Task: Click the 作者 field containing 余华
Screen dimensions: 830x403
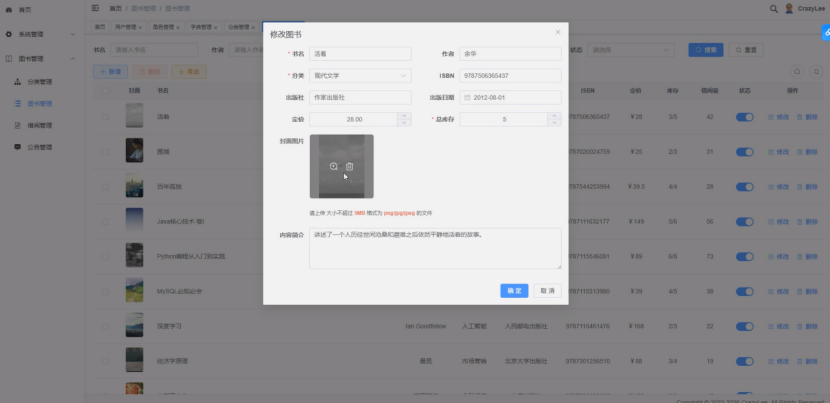Action: [510, 53]
